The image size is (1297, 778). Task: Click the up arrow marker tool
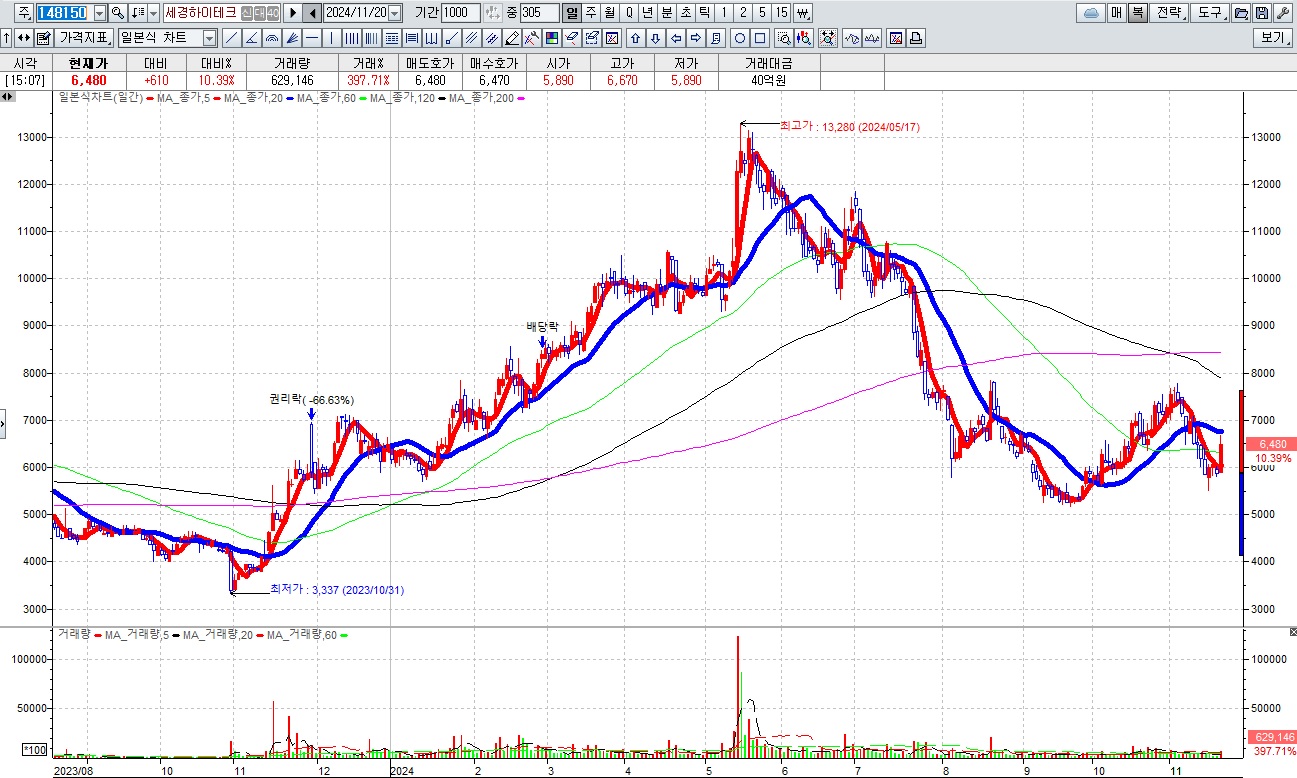pyautogui.click(x=636, y=38)
